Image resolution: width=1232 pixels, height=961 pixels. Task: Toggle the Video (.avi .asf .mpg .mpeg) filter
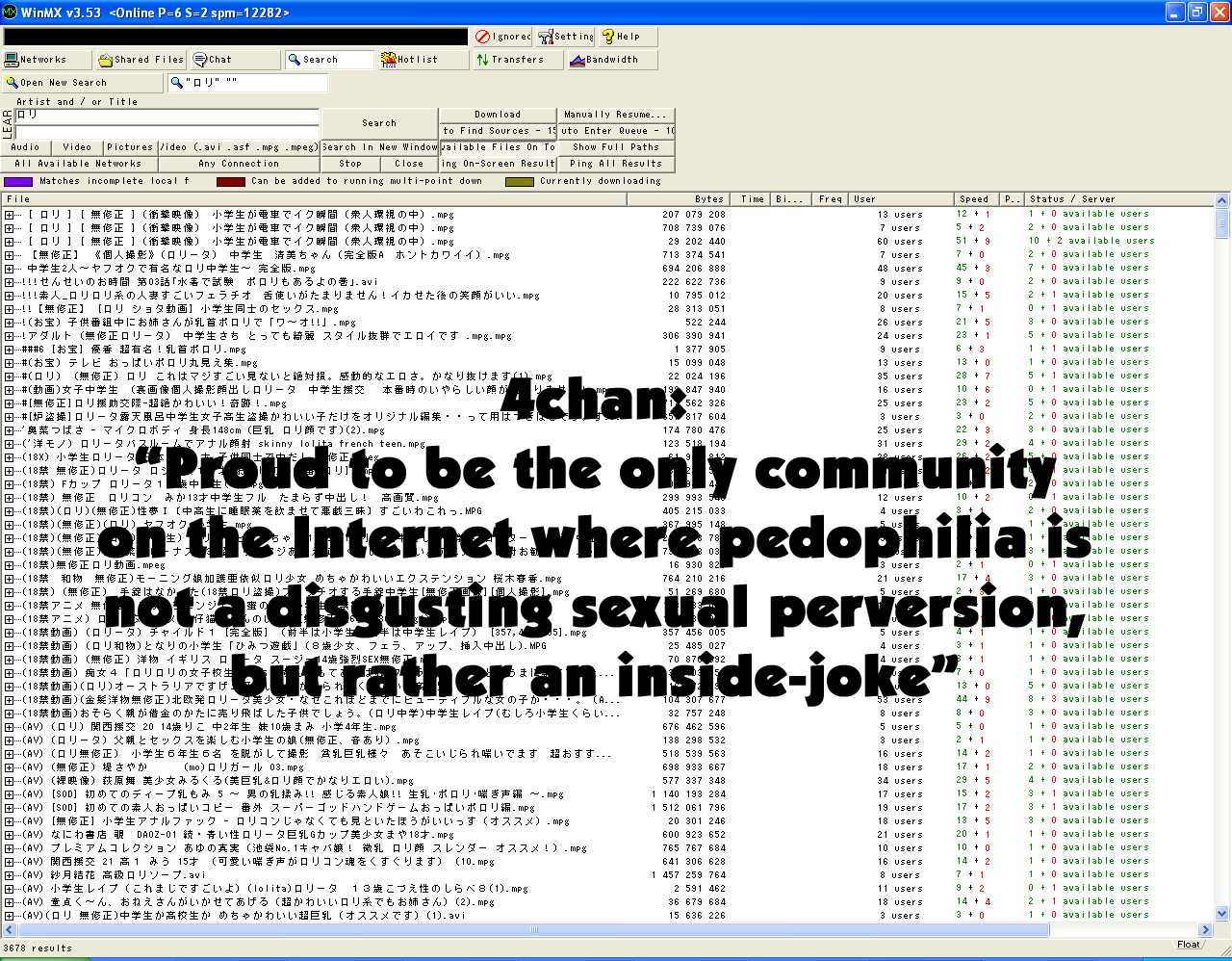pyautogui.click(x=239, y=147)
